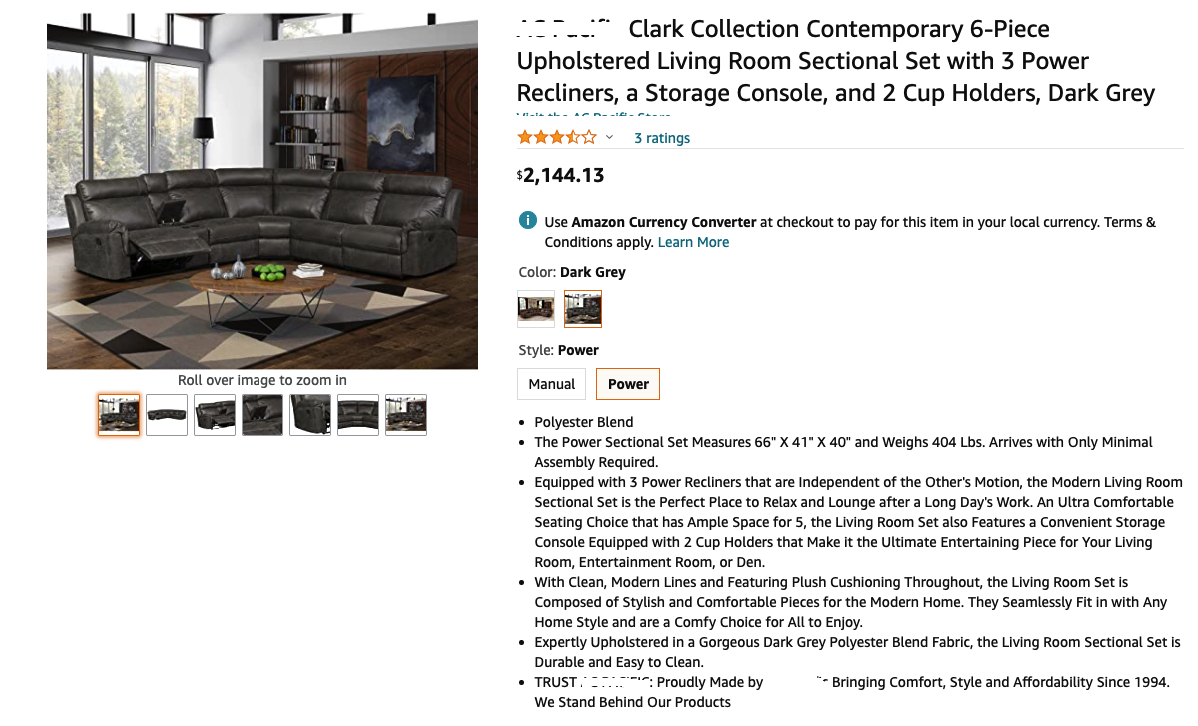This screenshot has width=1198, height=726.
Task: Open the 3 ratings link
Action: (x=662, y=138)
